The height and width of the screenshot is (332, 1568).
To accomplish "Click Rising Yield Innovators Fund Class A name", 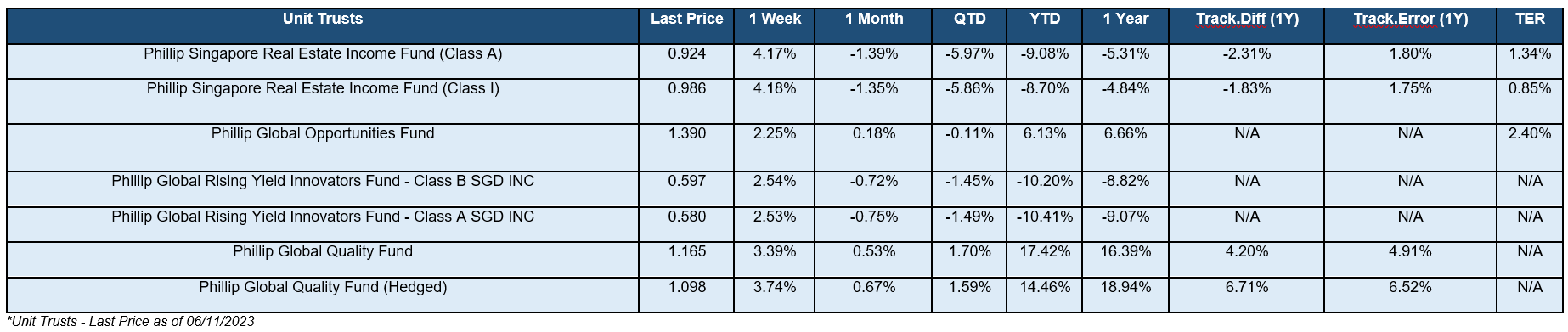I will [323, 217].
